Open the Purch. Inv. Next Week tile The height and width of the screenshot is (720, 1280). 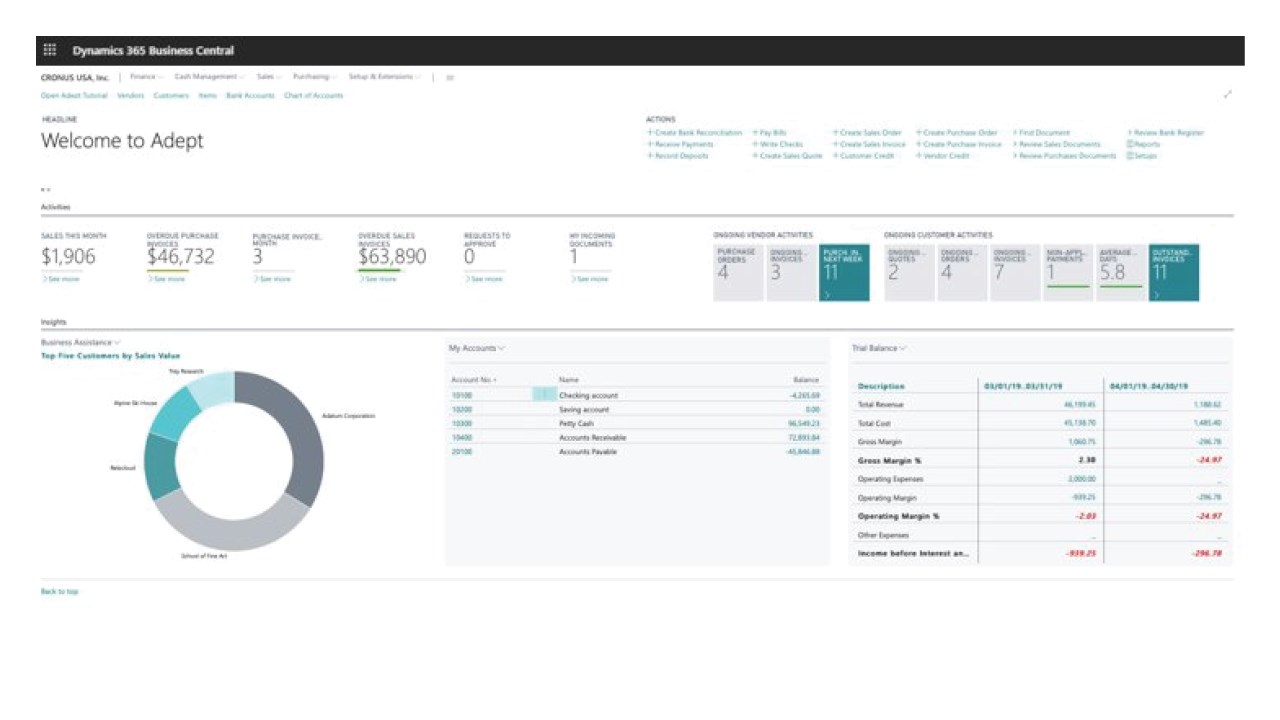coord(844,272)
